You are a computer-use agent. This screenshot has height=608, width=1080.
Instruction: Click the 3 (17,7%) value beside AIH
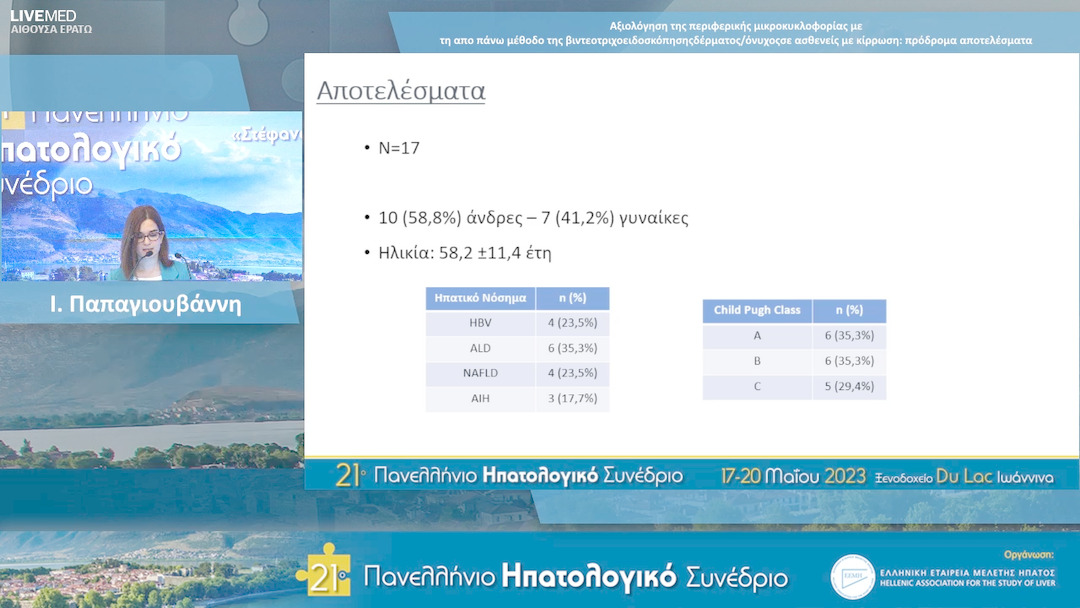tap(572, 398)
